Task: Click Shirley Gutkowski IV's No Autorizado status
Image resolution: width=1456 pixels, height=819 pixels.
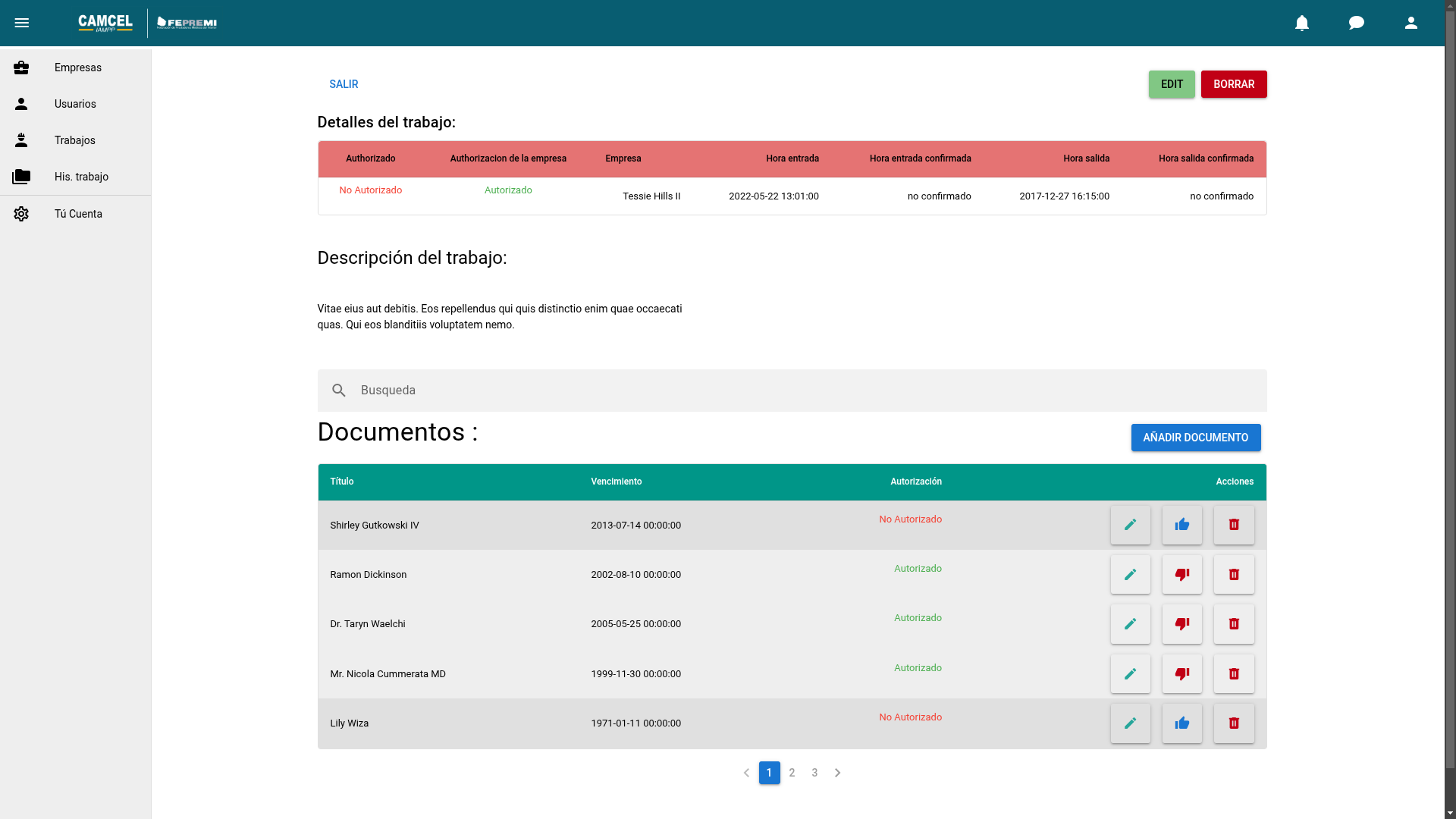Action: (910, 519)
